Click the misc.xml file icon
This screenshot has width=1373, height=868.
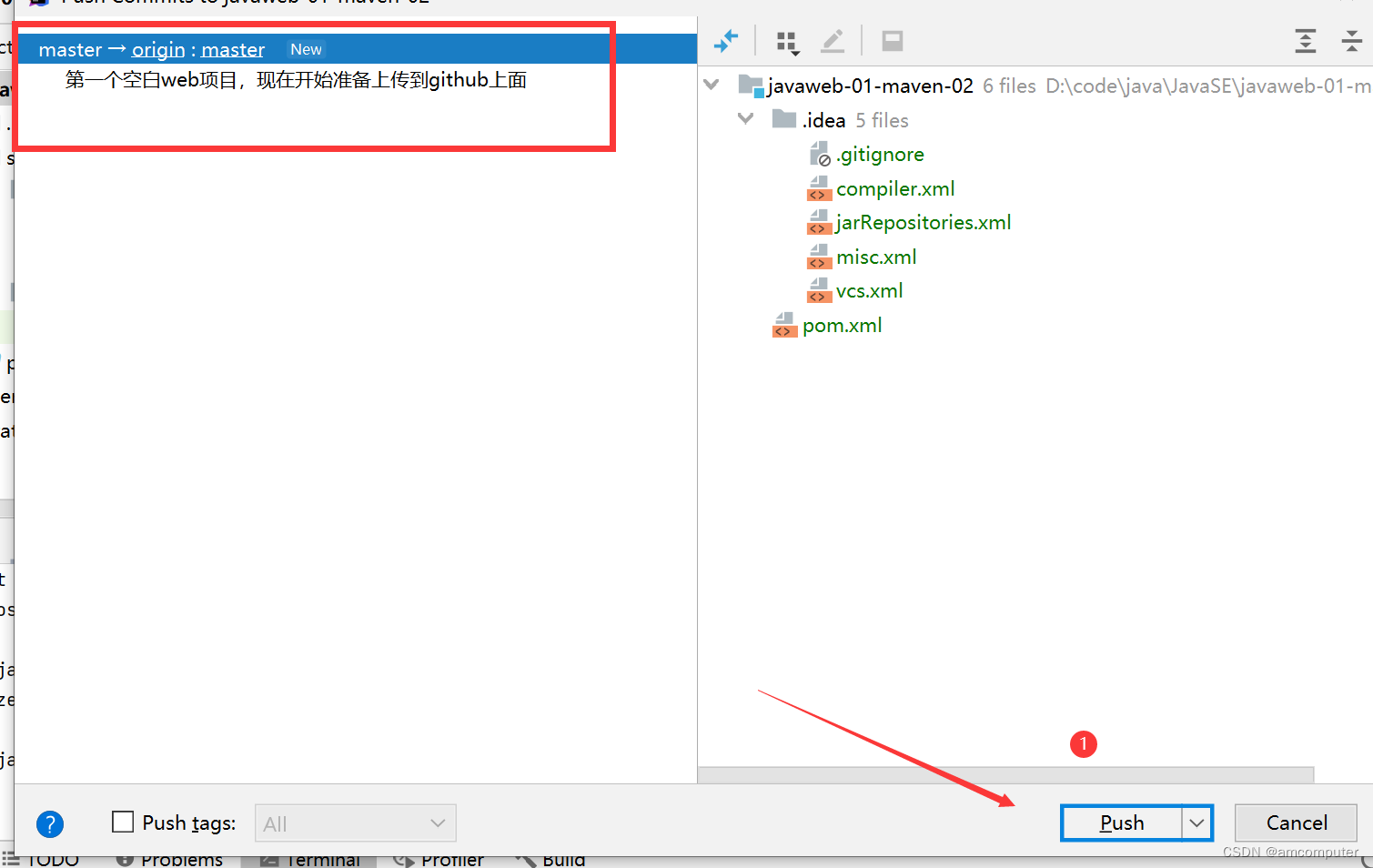[x=820, y=257]
